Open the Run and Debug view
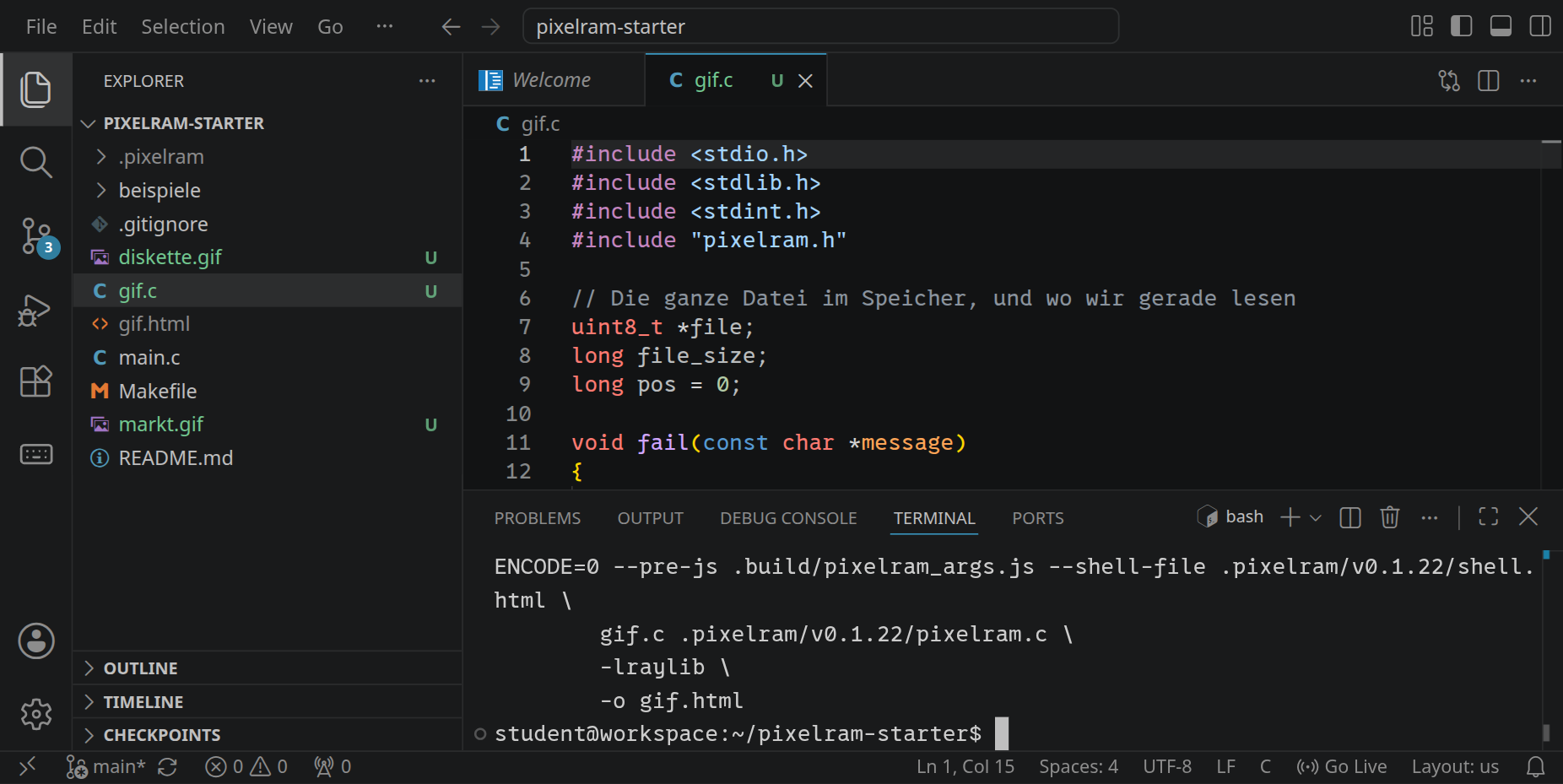The height and width of the screenshot is (784, 1563). (x=35, y=311)
